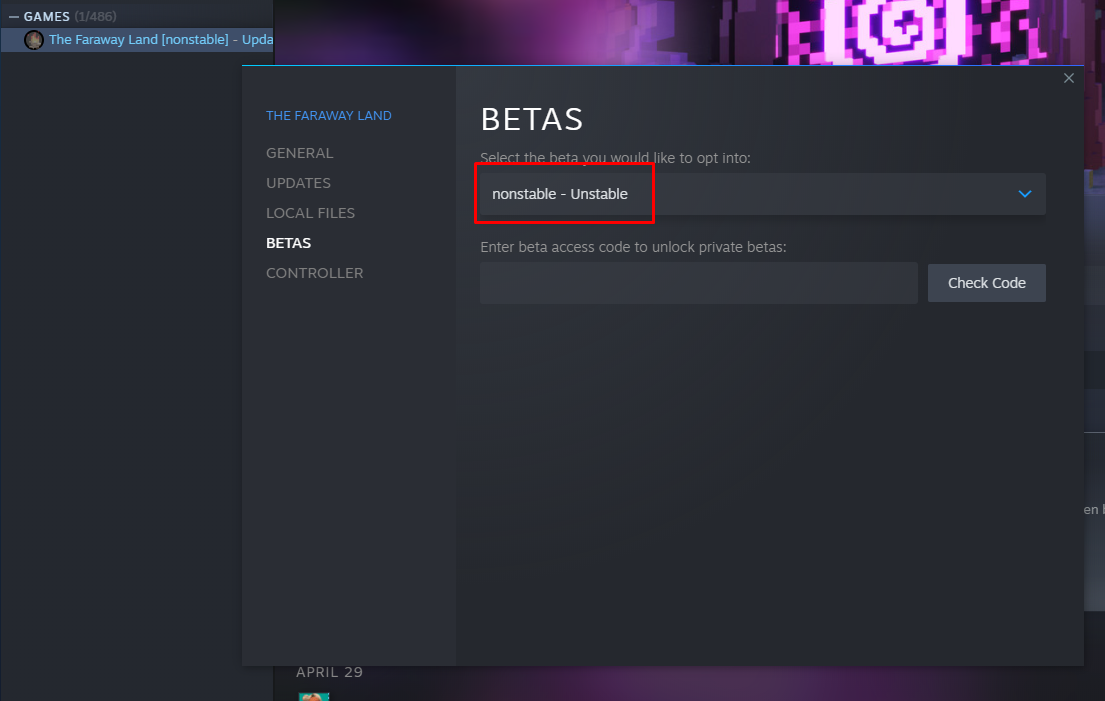Screen dimensions: 1105x701
Task: Open the General settings tab
Action: click(x=300, y=153)
